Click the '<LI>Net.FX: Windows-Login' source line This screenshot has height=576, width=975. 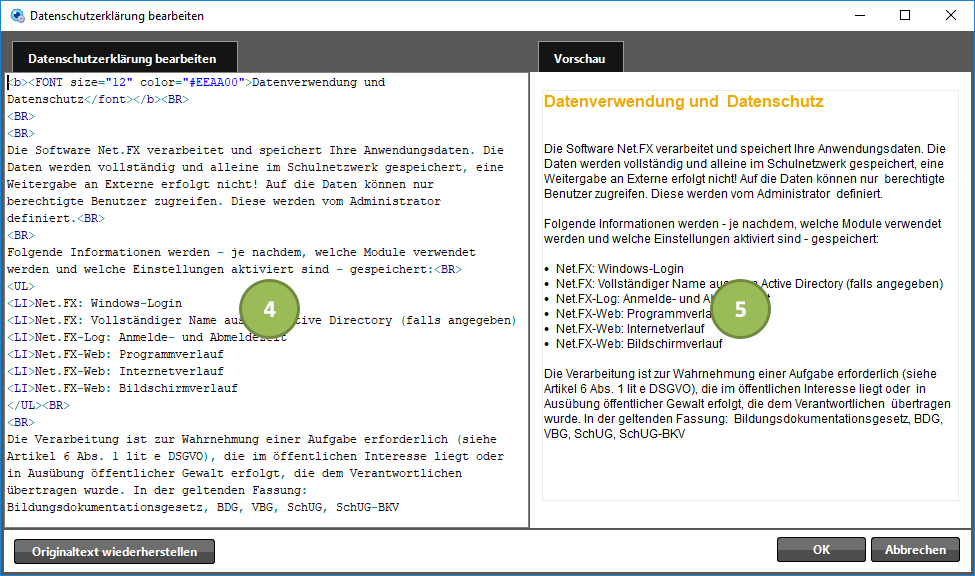95,303
